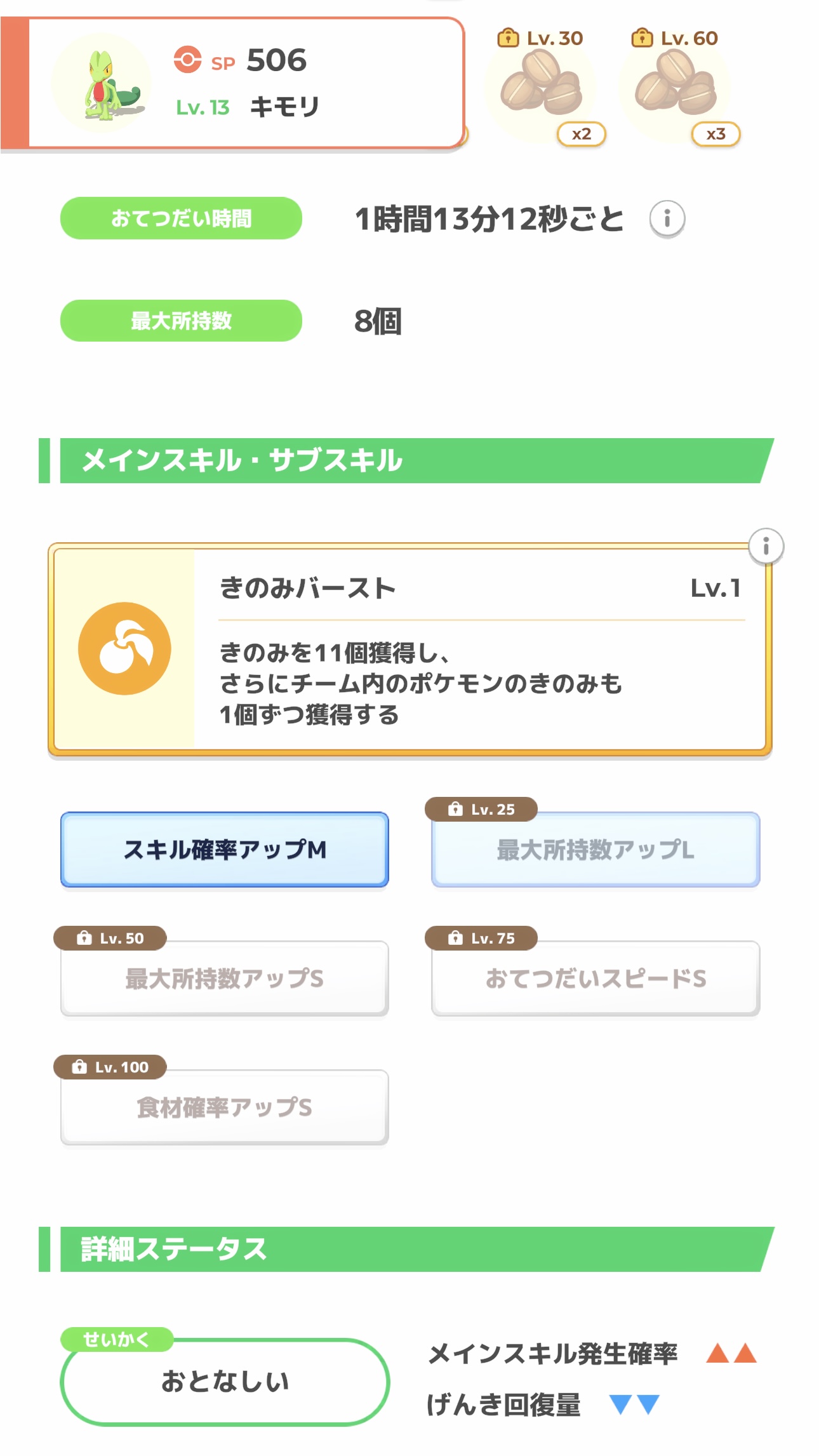Viewport: 819px width, 1456px height.
Task: Tap the SP Poké Ball icon
Action: (187, 60)
